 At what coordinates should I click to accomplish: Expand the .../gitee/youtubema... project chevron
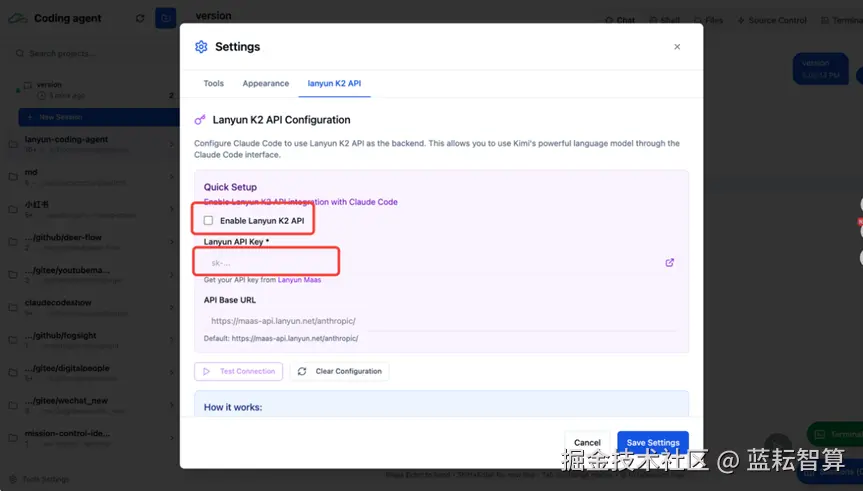[171, 274]
